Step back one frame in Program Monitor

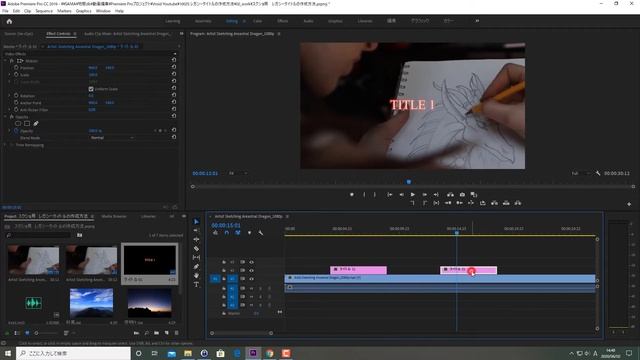coord(401,195)
